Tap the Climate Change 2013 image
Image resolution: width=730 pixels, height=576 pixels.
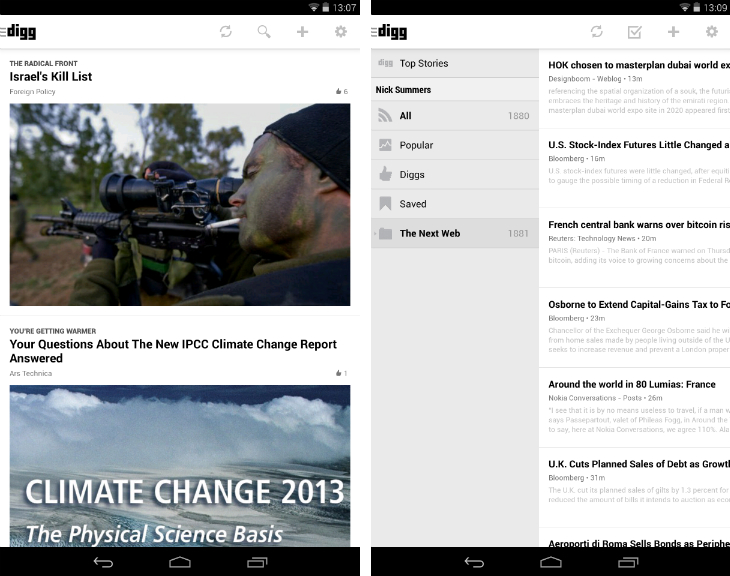click(180, 466)
